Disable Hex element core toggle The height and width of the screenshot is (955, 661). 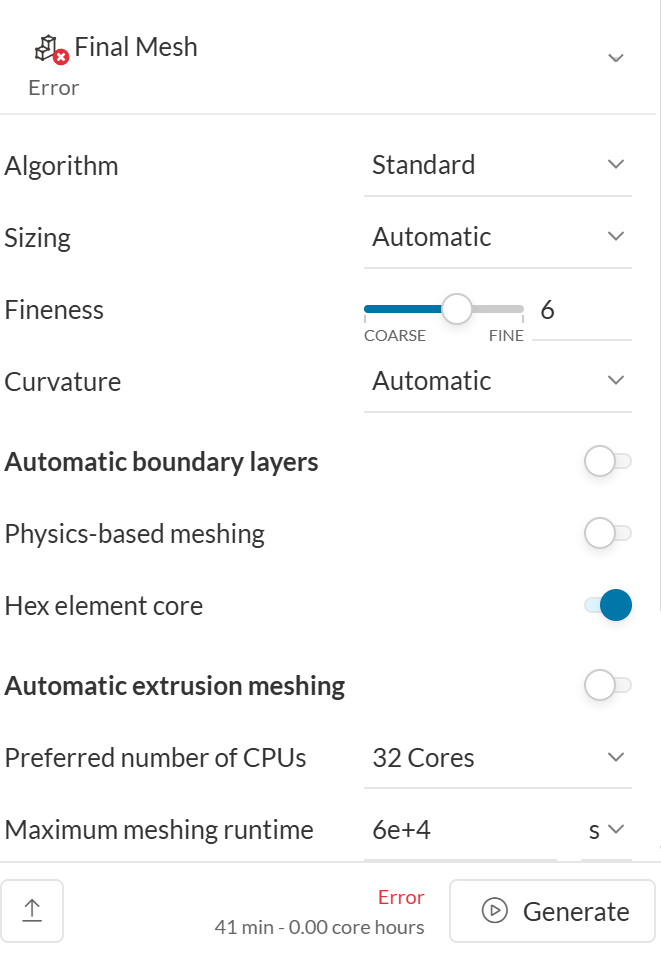(x=607, y=606)
